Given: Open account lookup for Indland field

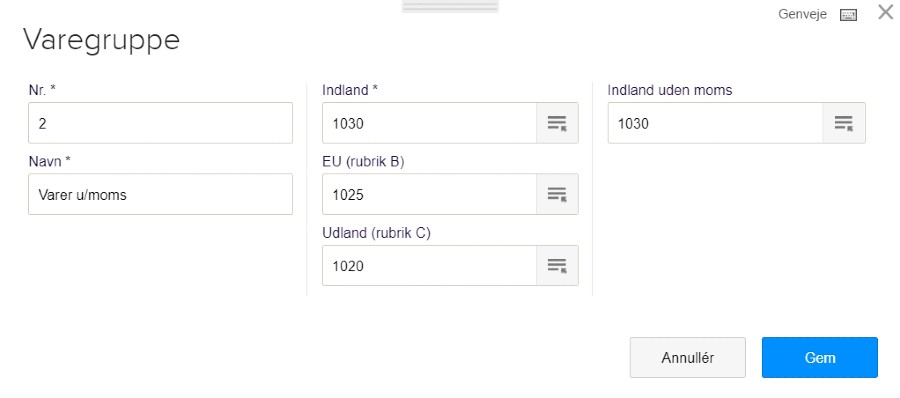Looking at the screenshot, I should 557,123.
